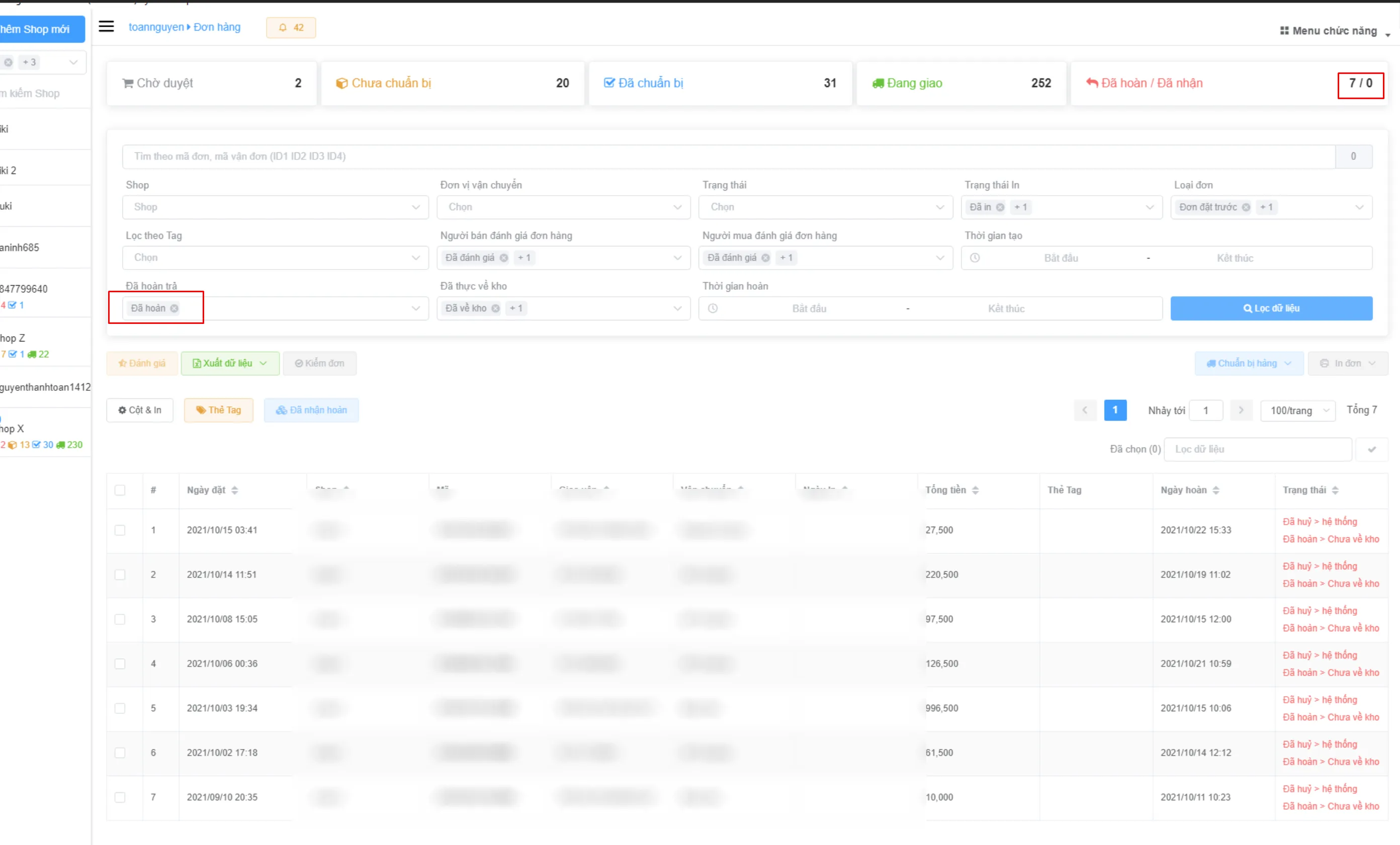The image size is (1400, 845).
Task: Expand the Shop filter dropdown
Action: [x=276, y=207]
